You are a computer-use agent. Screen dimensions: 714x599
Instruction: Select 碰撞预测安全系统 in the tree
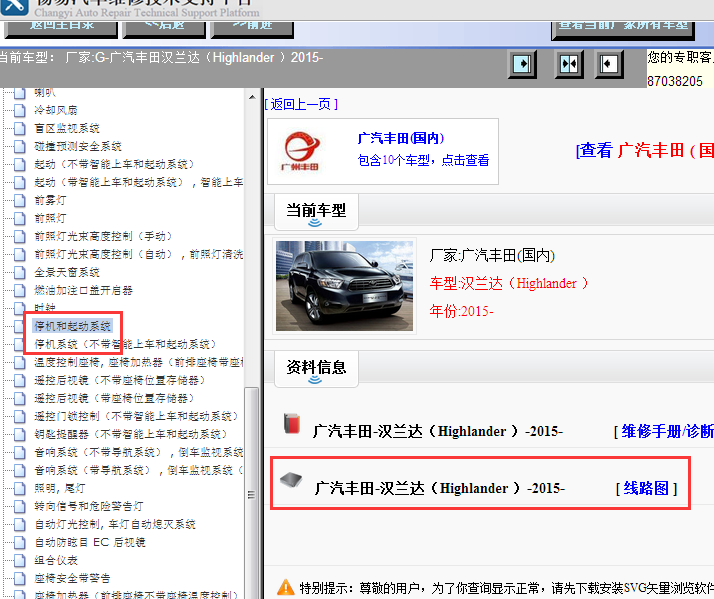pos(78,146)
